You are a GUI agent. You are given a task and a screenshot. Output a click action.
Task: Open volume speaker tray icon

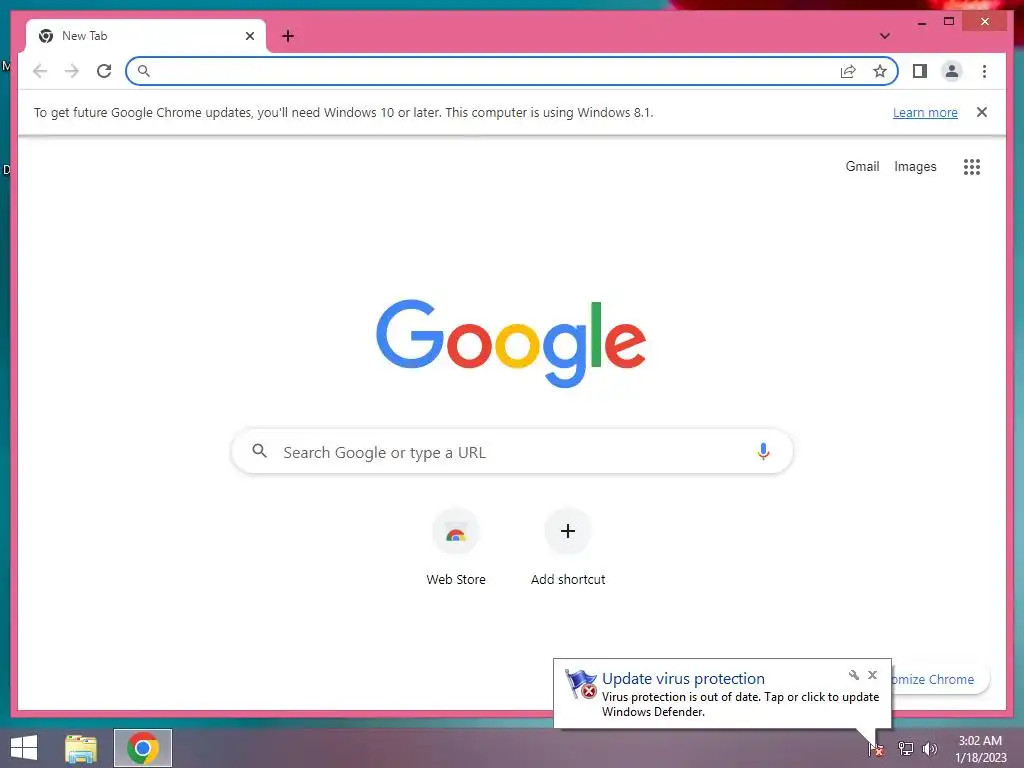(930, 749)
